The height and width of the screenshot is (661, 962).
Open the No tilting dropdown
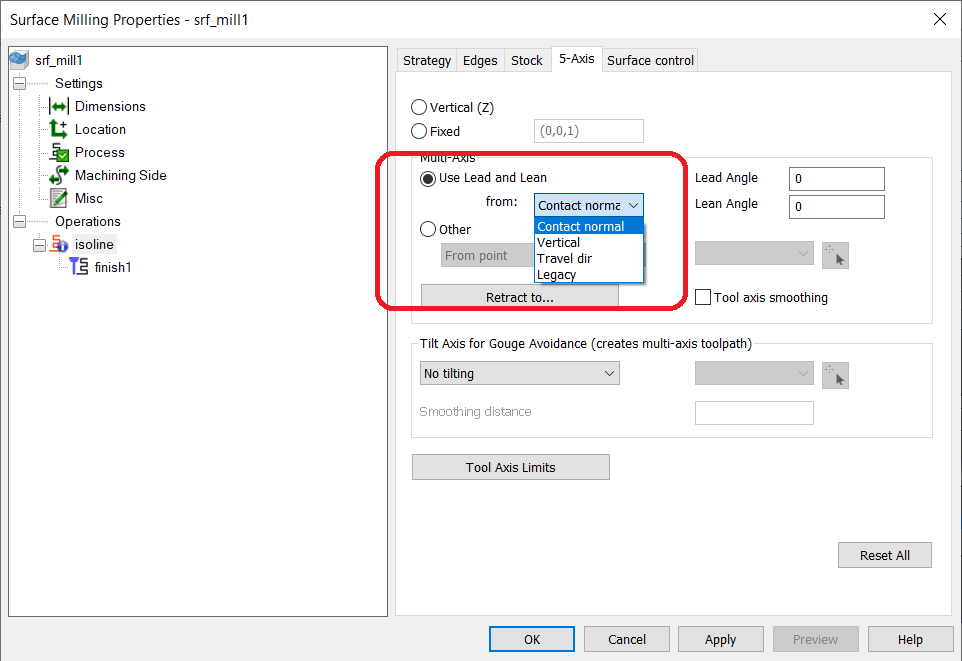tap(519, 375)
